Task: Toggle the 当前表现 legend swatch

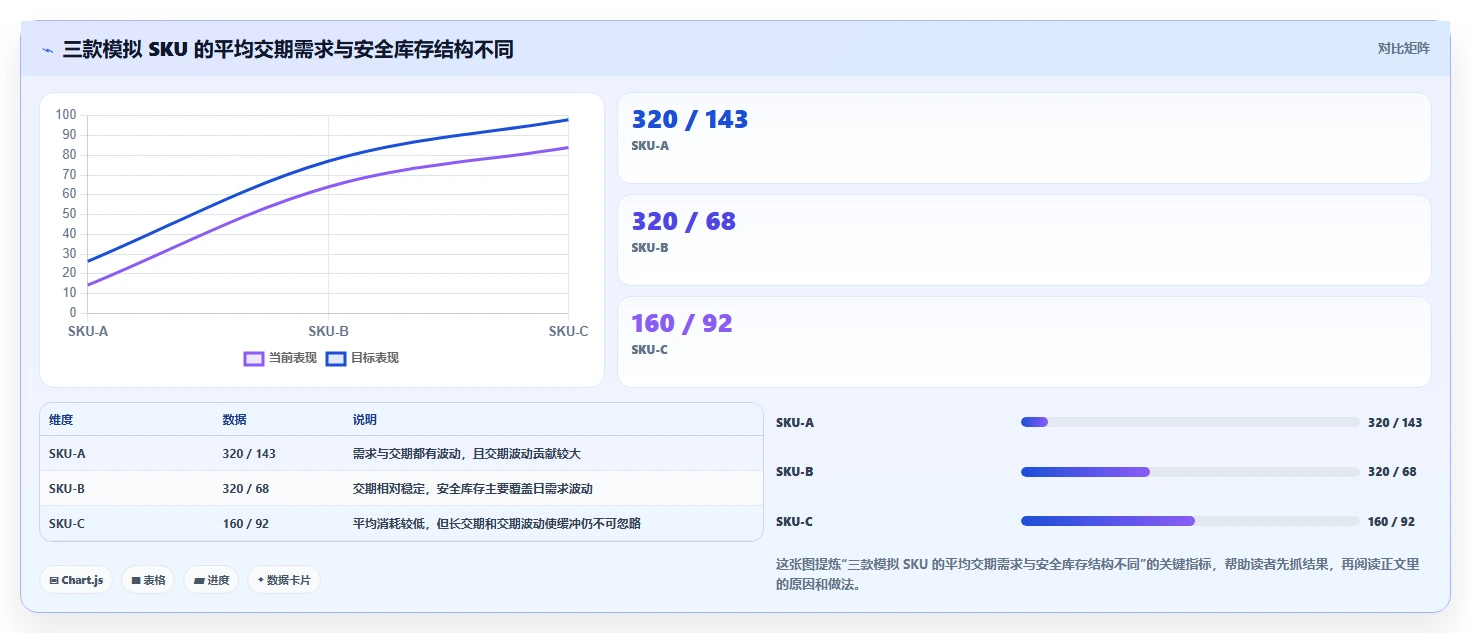Action: (254, 358)
